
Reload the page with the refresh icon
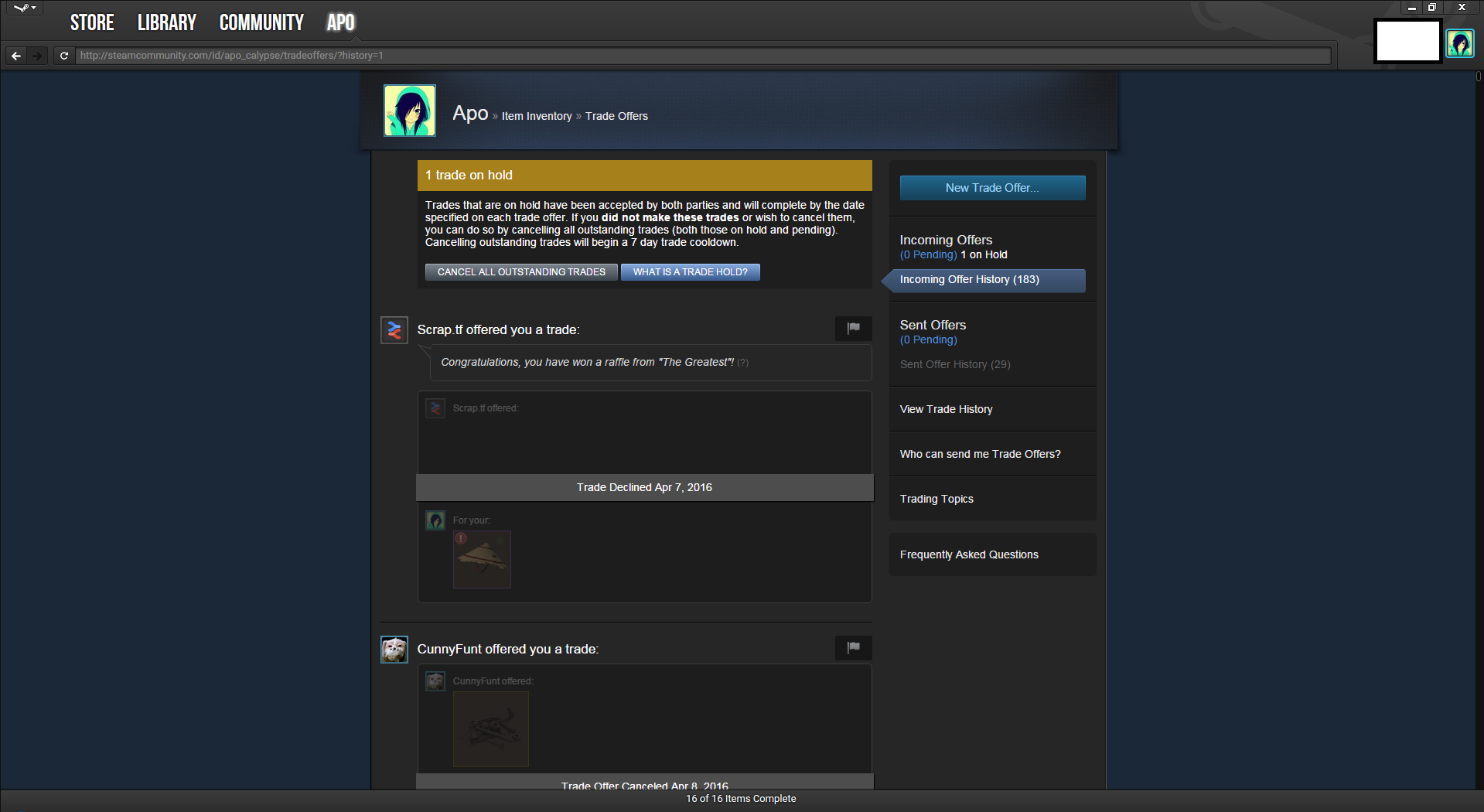point(64,56)
